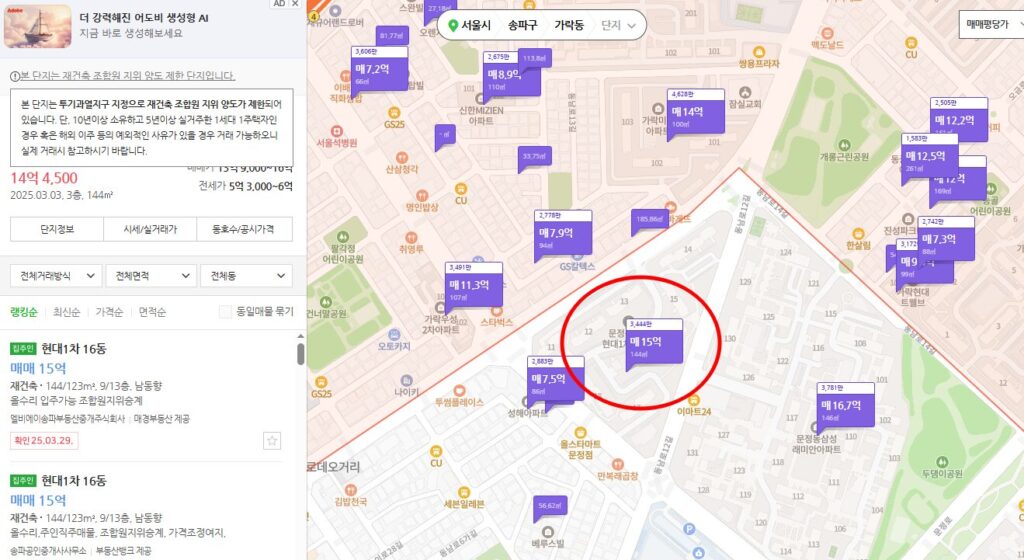Click the 로데오거리 street label on map
The width and height of the screenshot is (1024, 560).
click(x=334, y=467)
